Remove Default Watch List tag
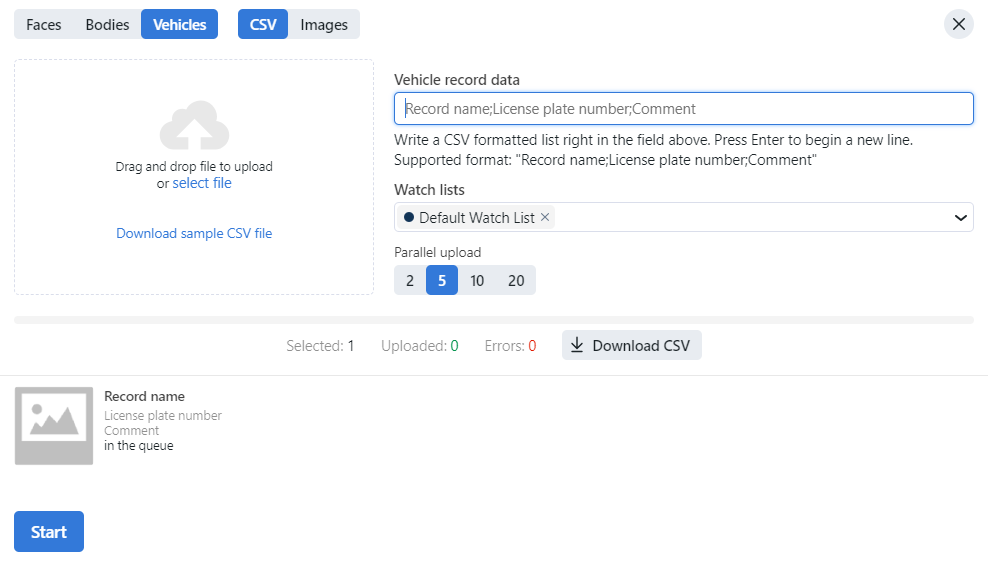 (545, 217)
